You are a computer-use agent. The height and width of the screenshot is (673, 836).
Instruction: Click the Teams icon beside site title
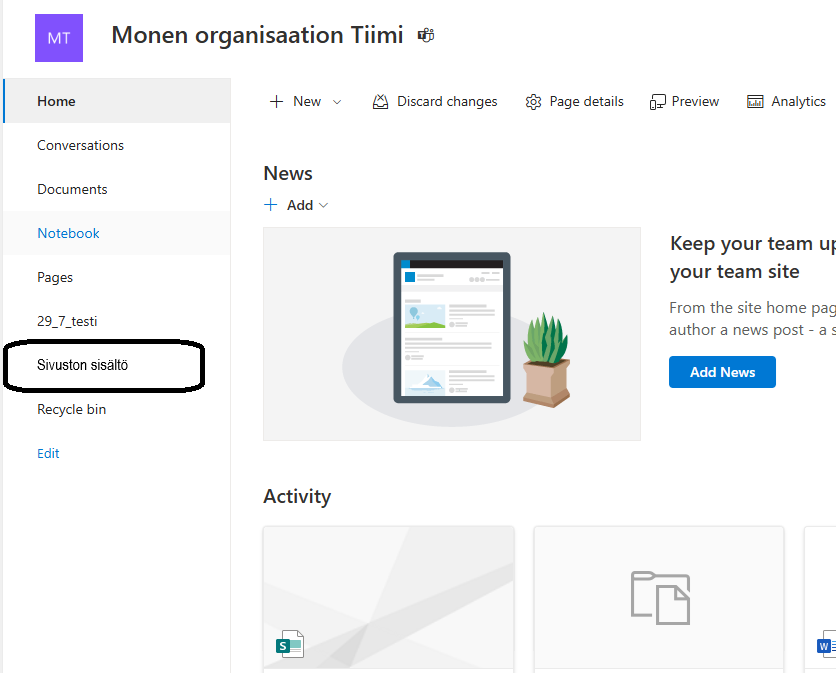(426, 36)
